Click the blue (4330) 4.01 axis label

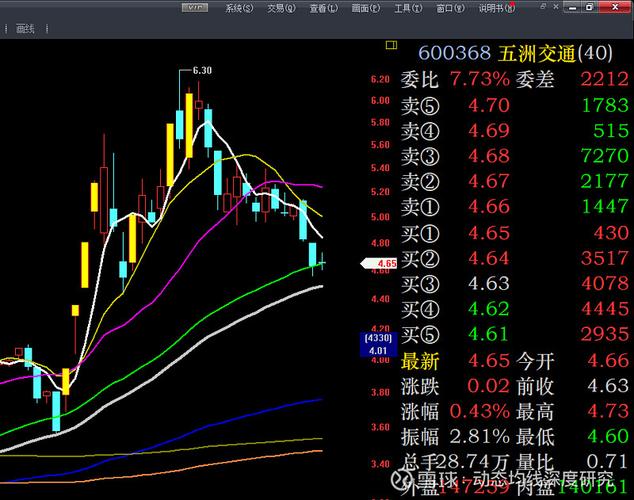pos(378,344)
